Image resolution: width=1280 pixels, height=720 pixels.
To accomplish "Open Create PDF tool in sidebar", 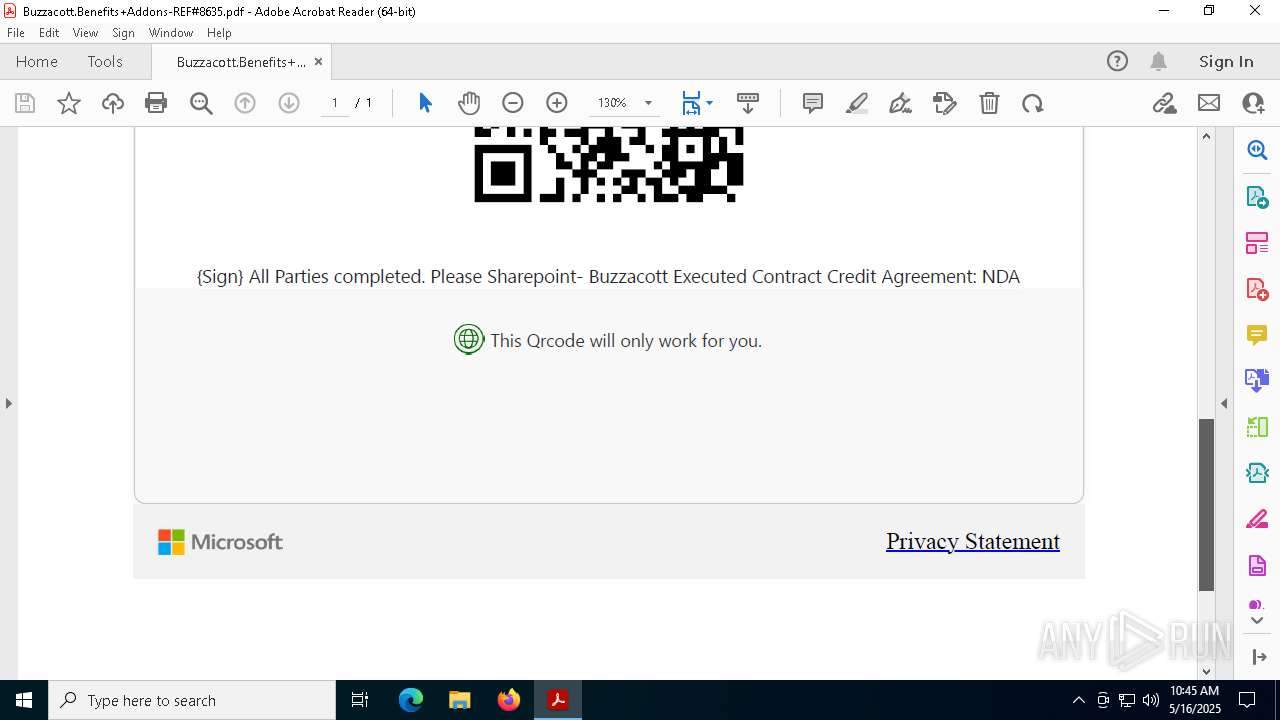I will coord(1257,289).
